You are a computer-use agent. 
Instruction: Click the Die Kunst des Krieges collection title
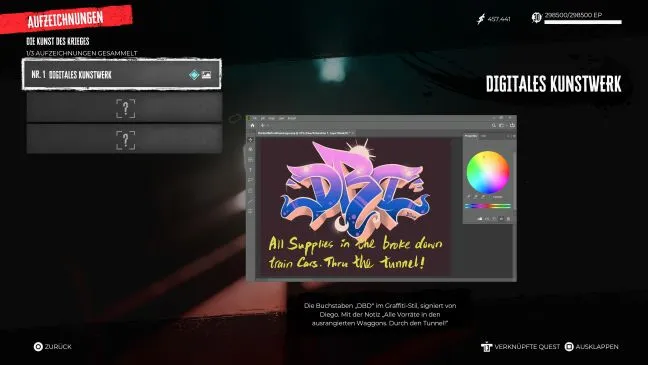(x=57, y=41)
